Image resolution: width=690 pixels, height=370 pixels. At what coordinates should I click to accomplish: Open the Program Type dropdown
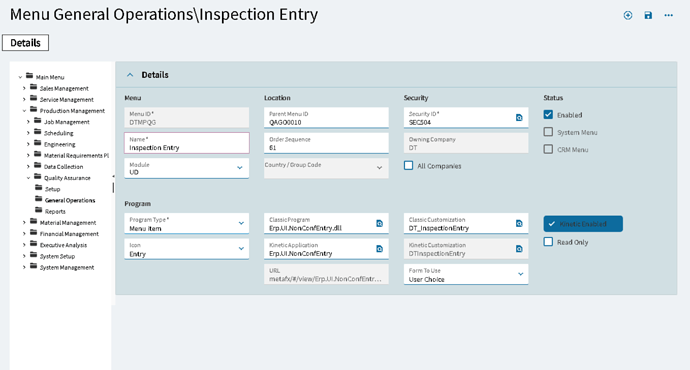187,223
